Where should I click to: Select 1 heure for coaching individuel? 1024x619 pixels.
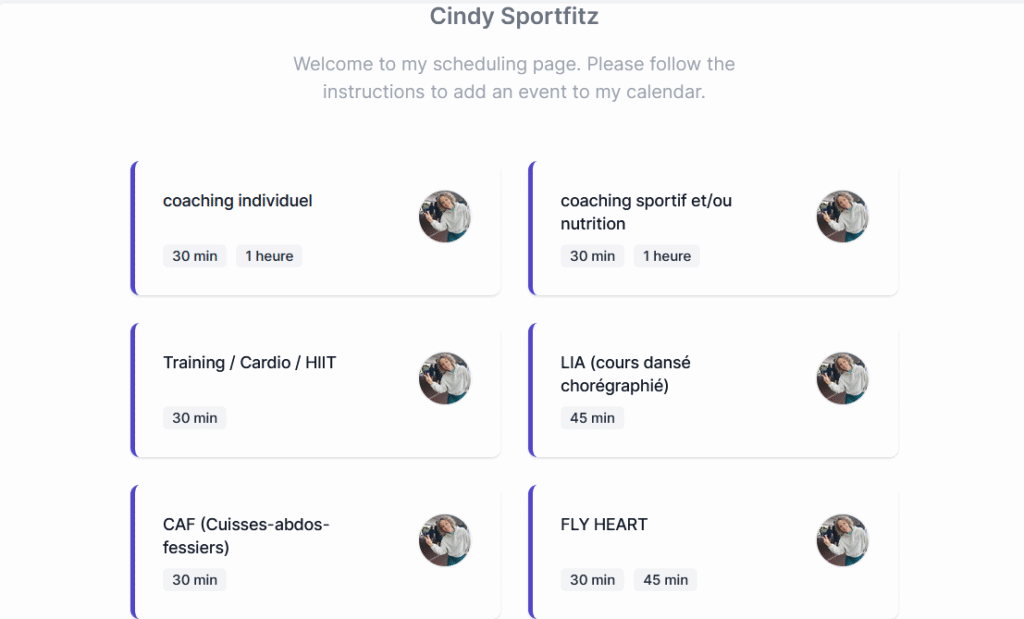(269, 256)
